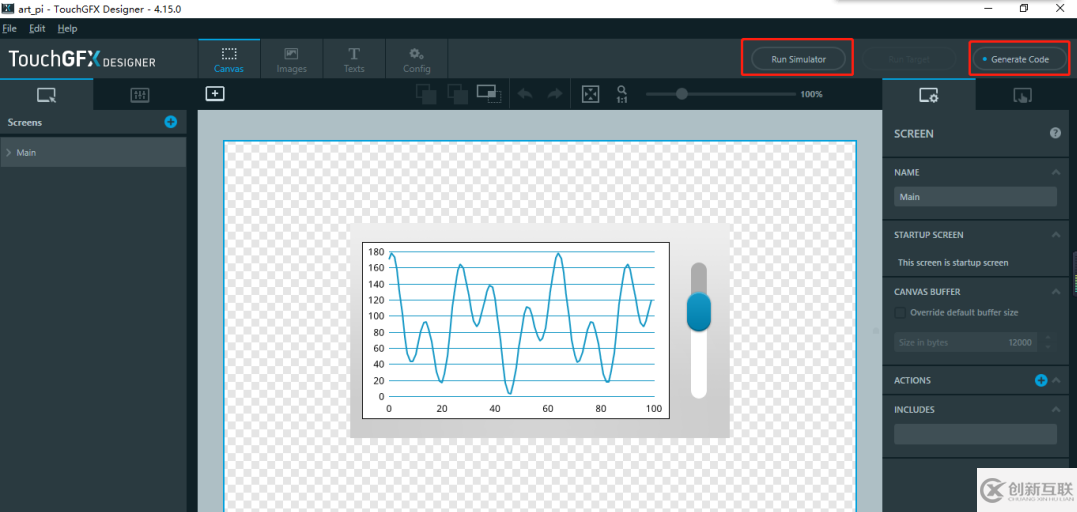Switch to the Config tab
1077x512 pixels.
pyautogui.click(x=416, y=58)
